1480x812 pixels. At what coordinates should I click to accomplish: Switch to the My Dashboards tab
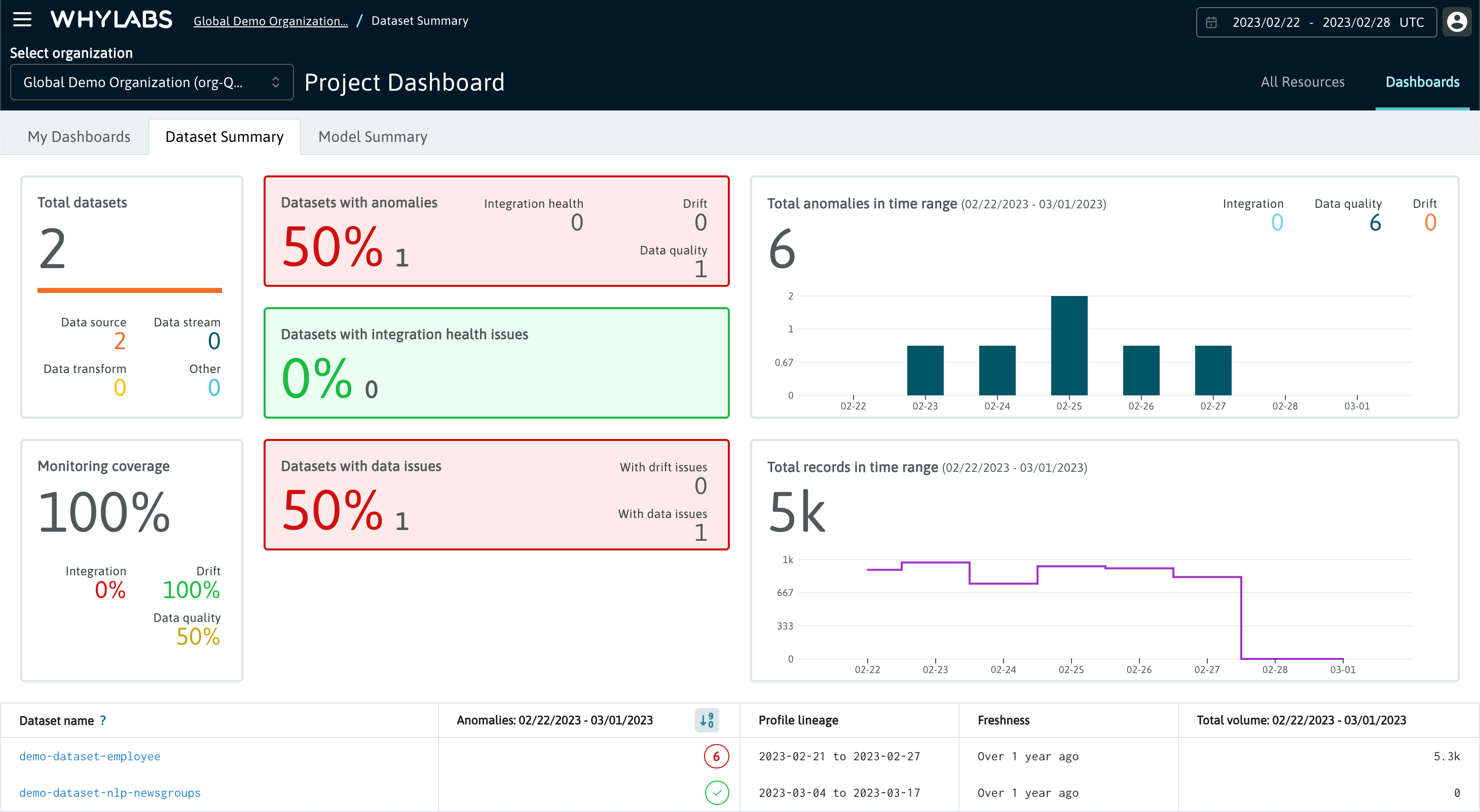click(79, 136)
